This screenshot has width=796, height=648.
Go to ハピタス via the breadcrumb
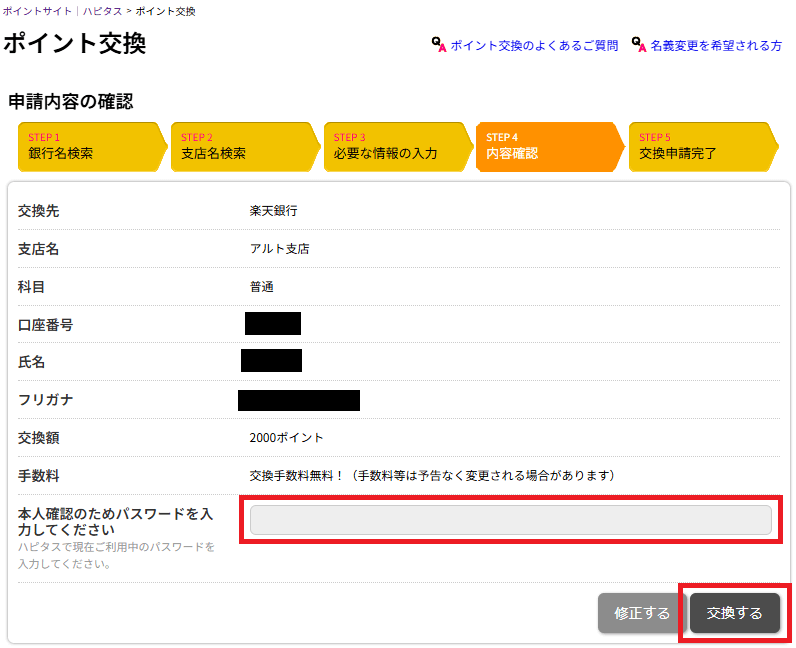coord(102,11)
